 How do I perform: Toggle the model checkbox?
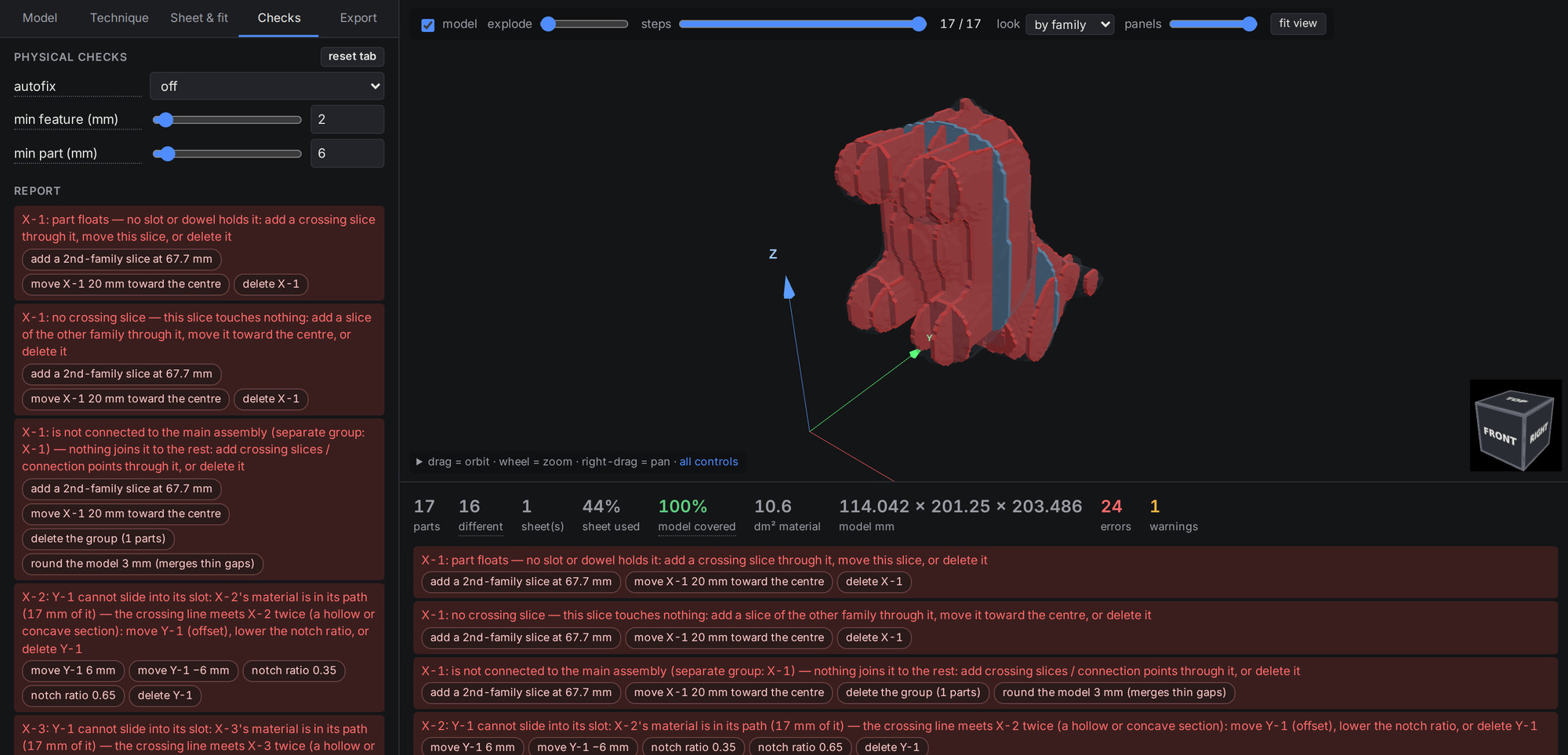pos(428,25)
